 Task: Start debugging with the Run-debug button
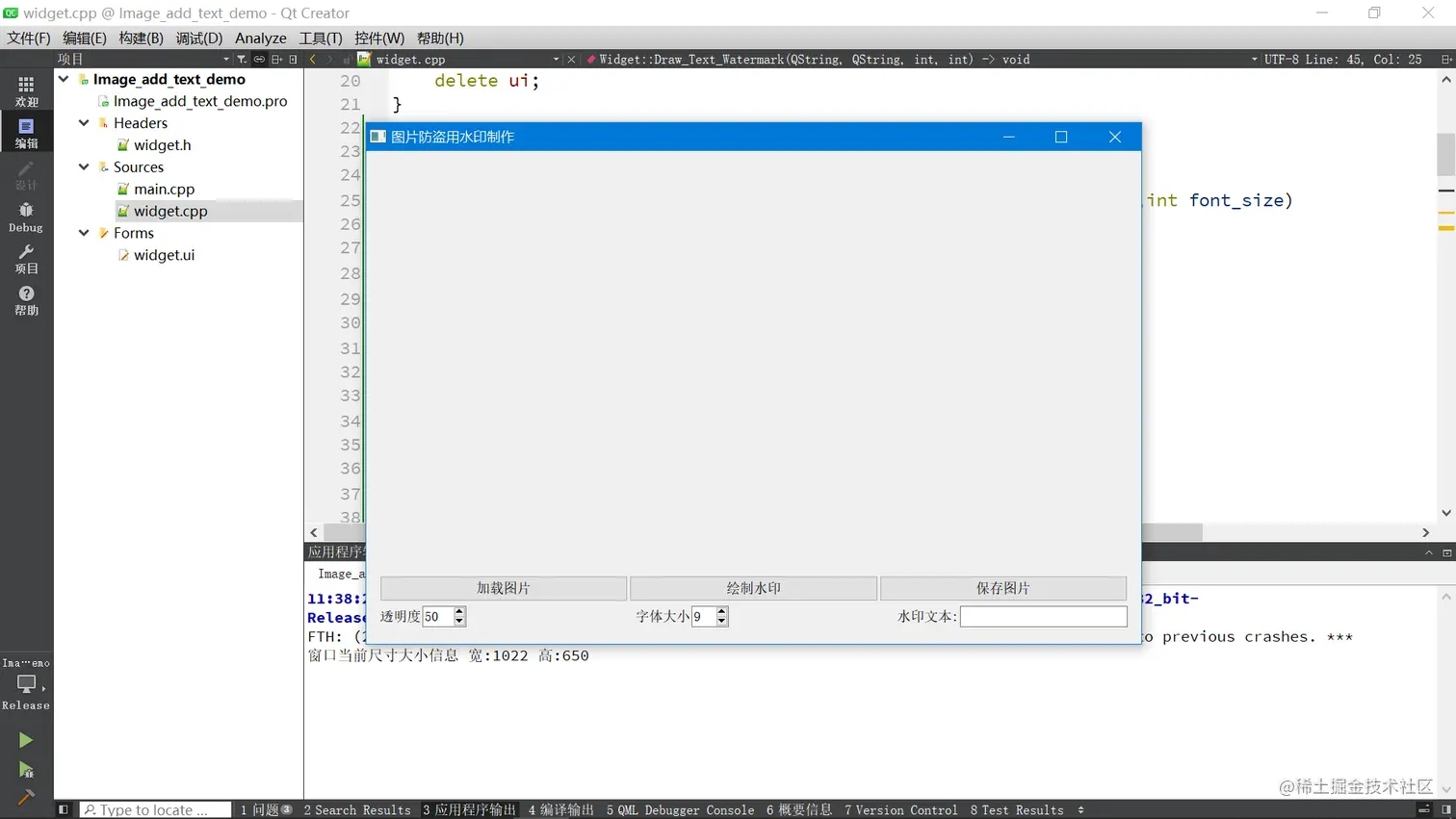(x=26, y=769)
